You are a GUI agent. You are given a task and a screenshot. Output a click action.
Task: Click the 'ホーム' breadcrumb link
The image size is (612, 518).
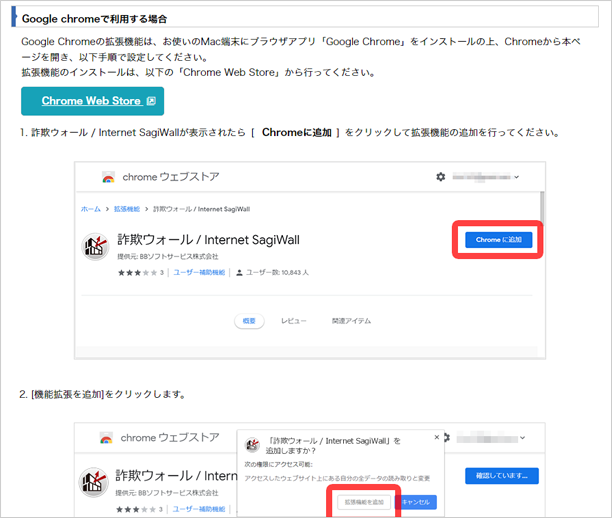[x=90, y=209]
